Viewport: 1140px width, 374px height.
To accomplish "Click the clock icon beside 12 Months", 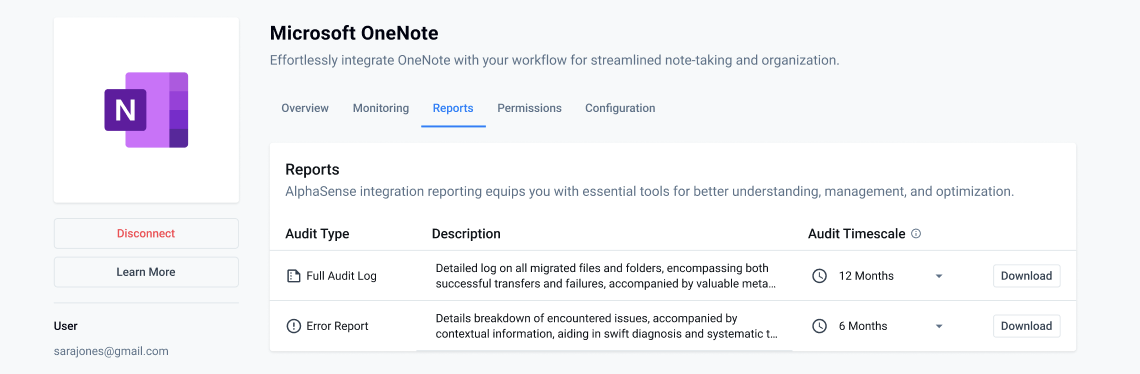I will pos(819,276).
